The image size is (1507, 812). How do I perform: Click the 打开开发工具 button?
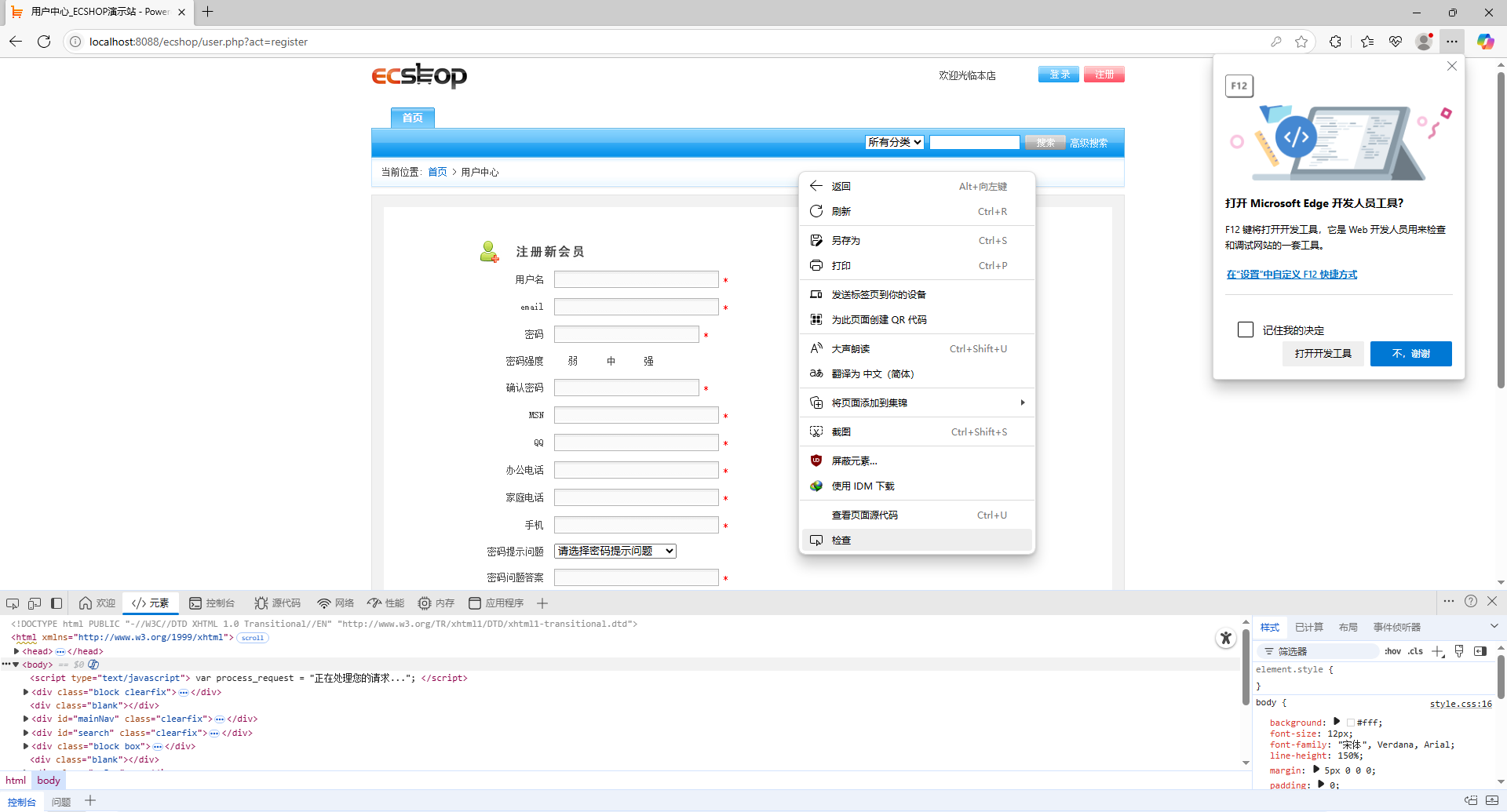pos(1323,354)
